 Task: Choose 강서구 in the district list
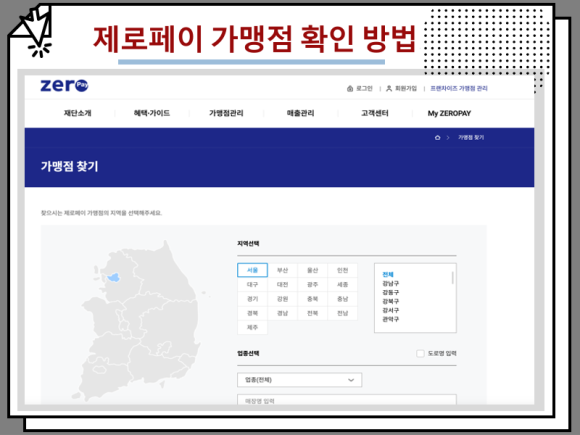click(x=391, y=310)
